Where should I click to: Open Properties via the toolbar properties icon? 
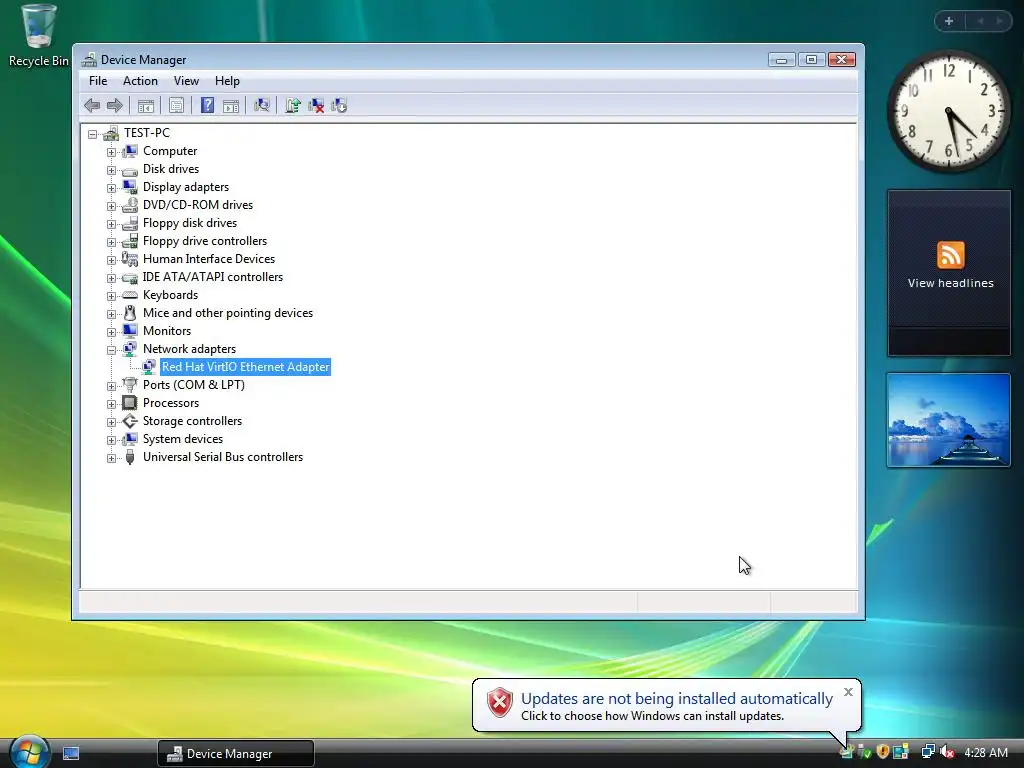[x=176, y=105]
